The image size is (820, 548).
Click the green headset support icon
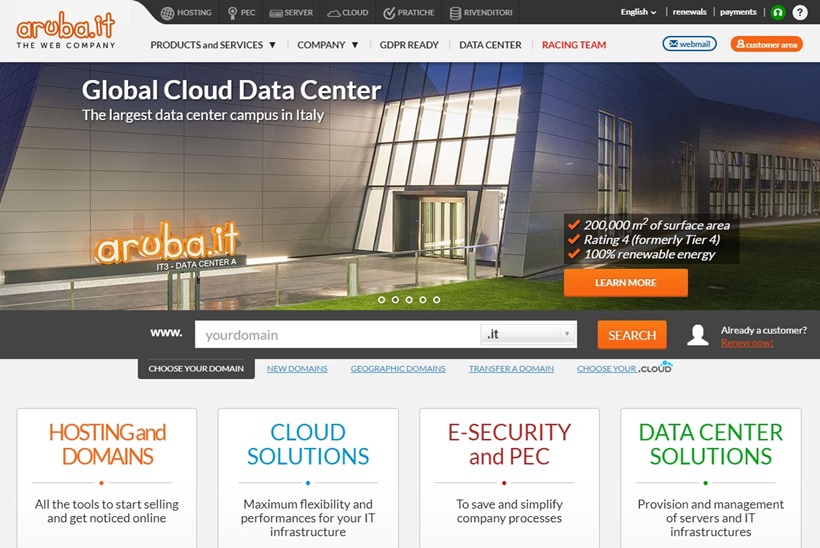pos(778,12)
